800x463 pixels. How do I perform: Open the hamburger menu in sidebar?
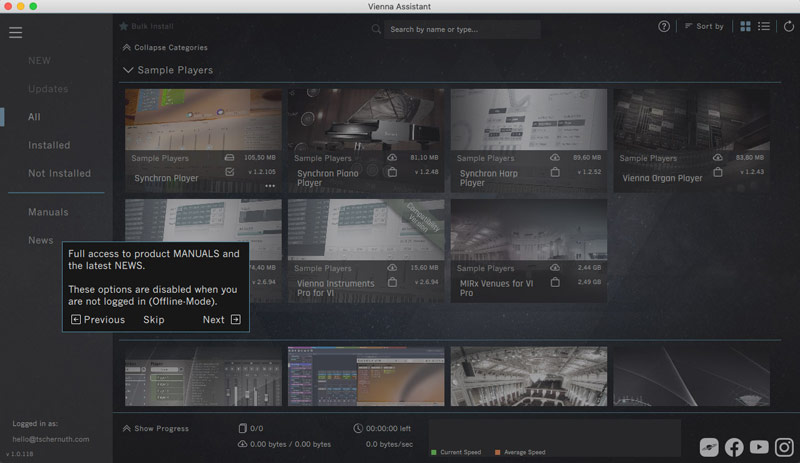15,32
